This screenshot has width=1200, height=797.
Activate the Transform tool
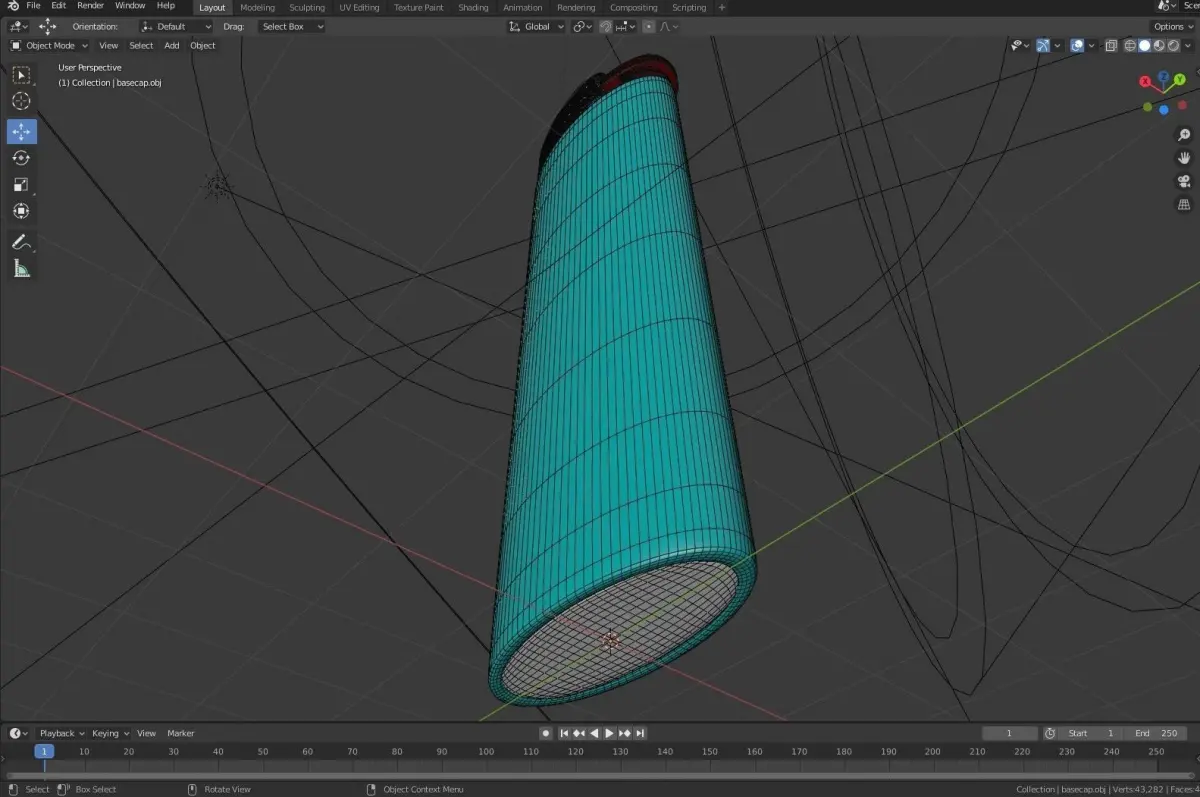21,211
